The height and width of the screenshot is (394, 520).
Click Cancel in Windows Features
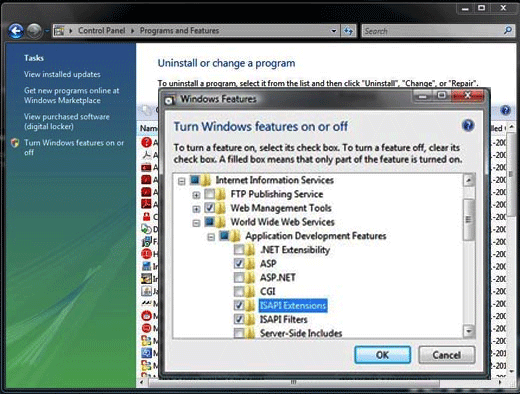coord(447,355)
